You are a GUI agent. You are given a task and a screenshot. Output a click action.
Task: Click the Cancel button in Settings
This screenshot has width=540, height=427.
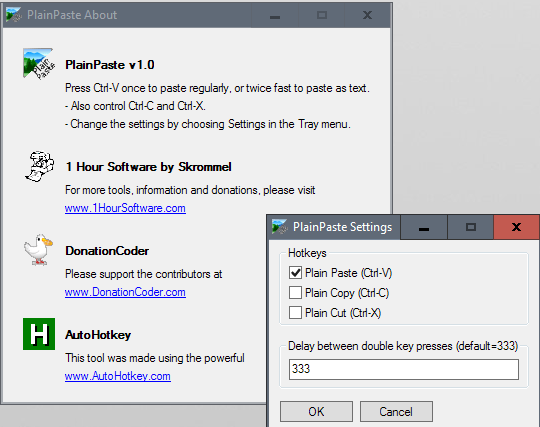pyautogui.click(x=396, y=412)
